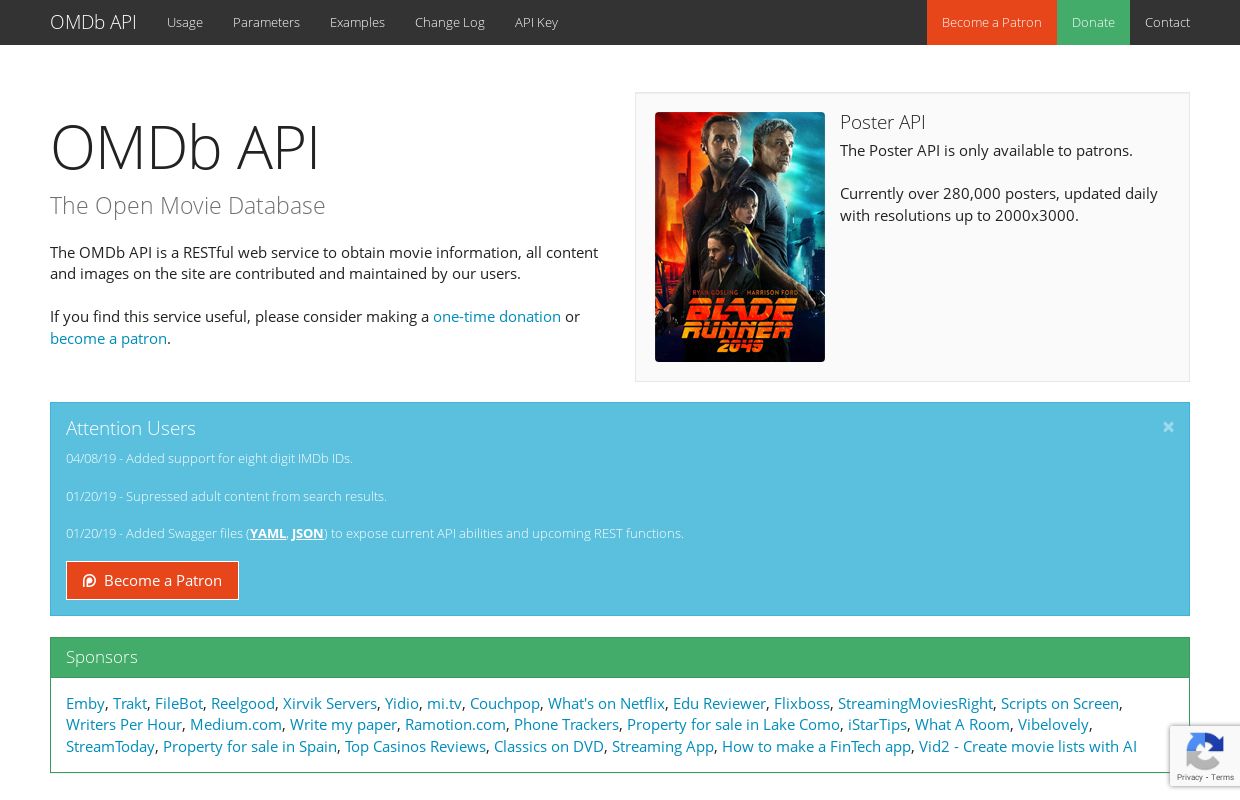The width and height of the screenshot is (1240, 800).
Task: Click the reCAPTCHA Terms link
Action: (1222, 778)
